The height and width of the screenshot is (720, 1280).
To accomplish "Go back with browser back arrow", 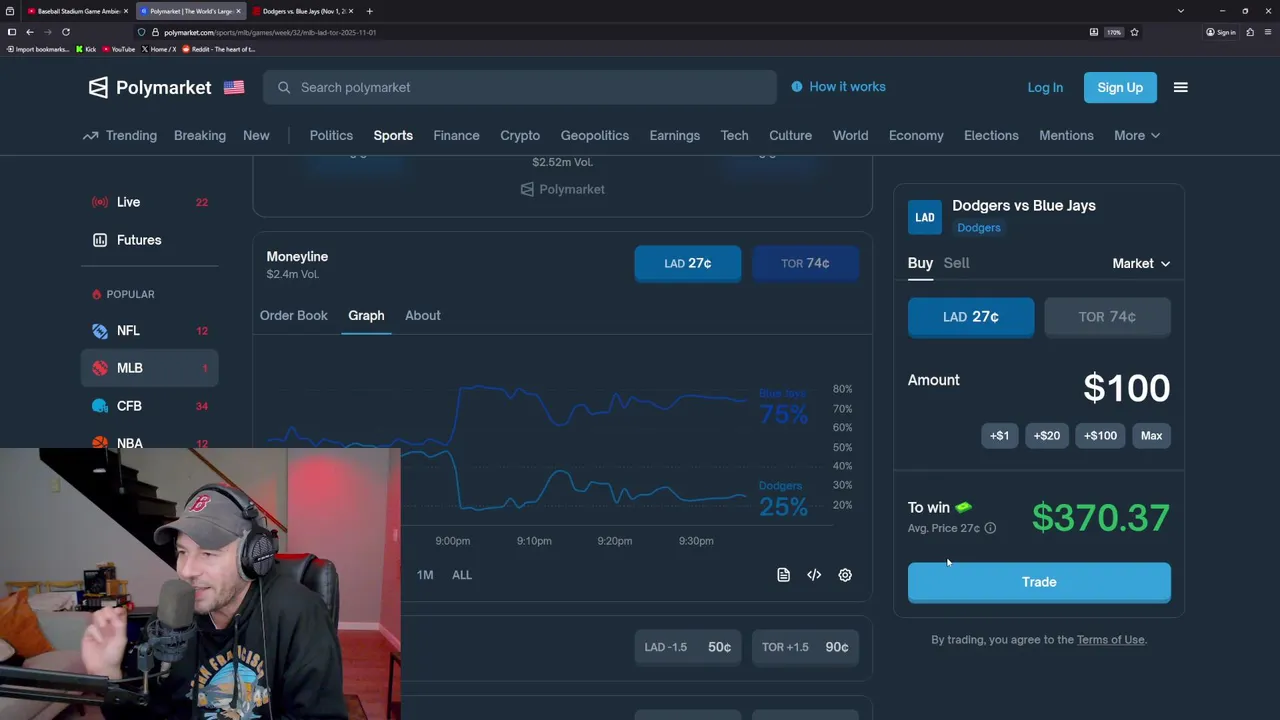I will [29, 32].
